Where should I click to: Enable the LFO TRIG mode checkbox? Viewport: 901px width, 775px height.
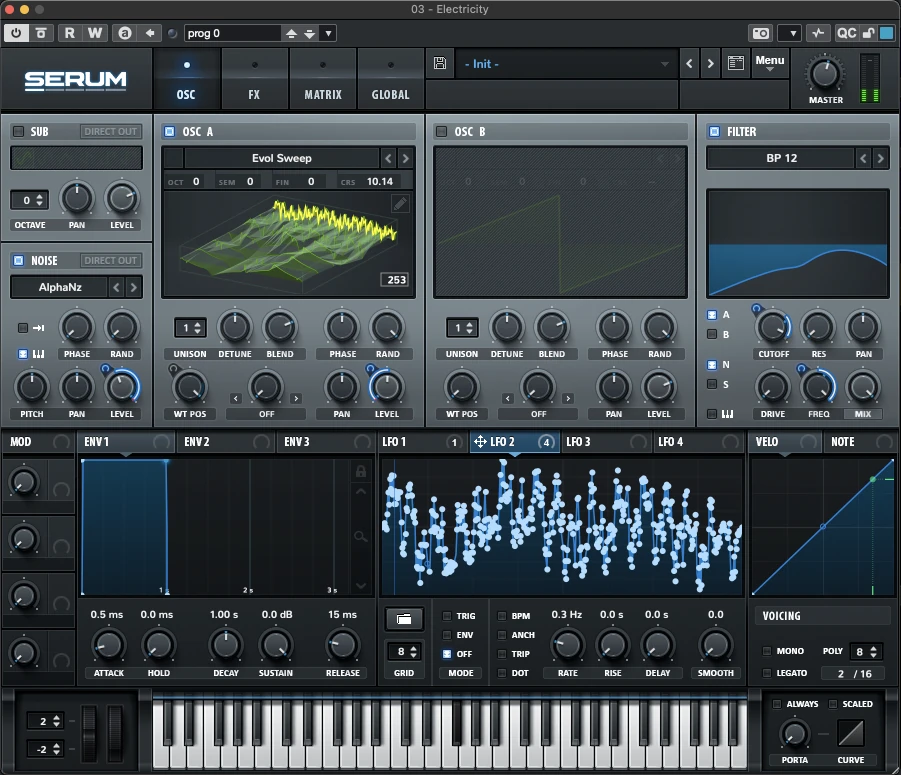click(x=446, y=616)
